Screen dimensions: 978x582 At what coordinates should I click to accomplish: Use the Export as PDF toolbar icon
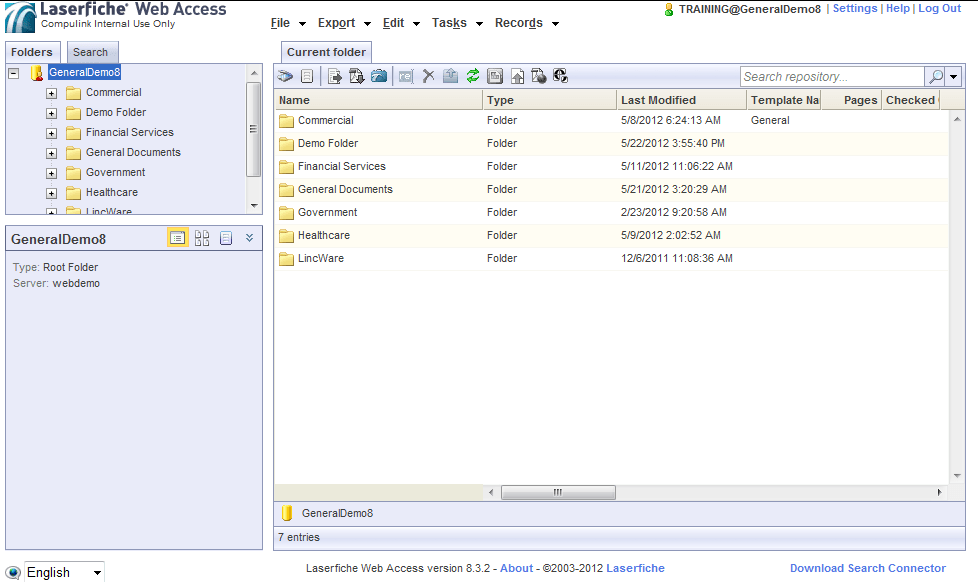(x=355, y=75)
